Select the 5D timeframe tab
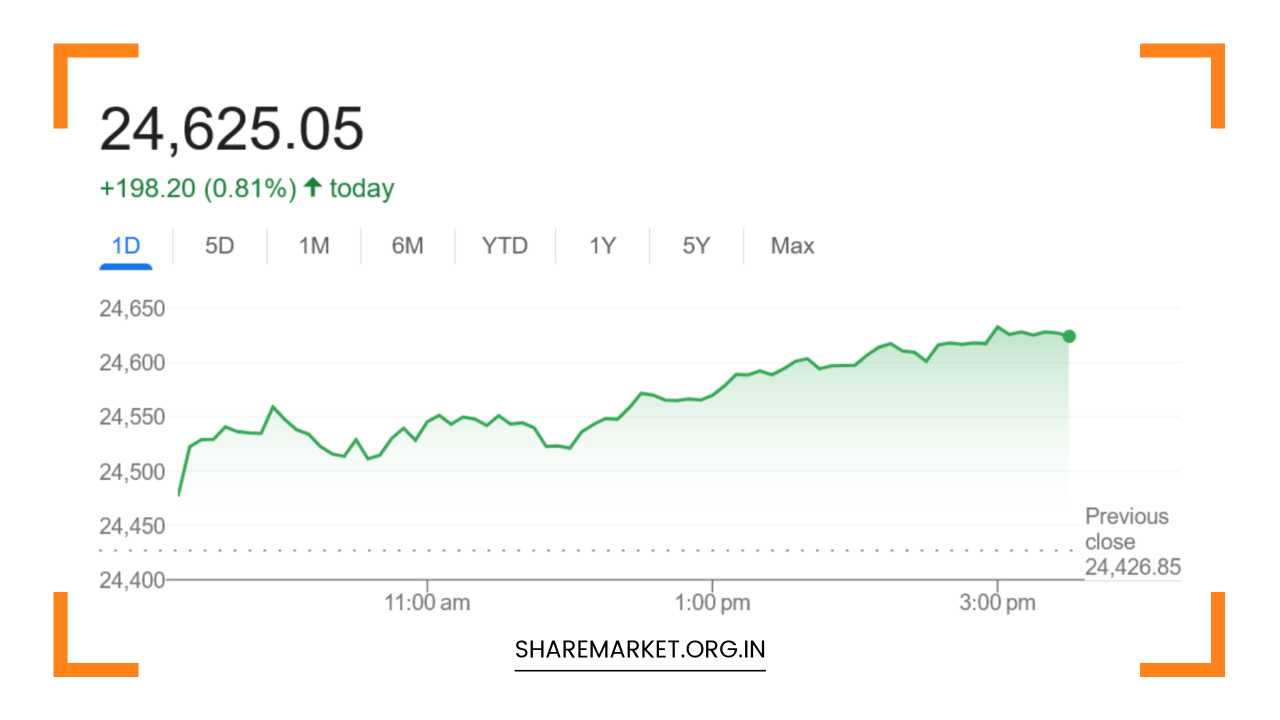1280x720 pixels. 219,245
